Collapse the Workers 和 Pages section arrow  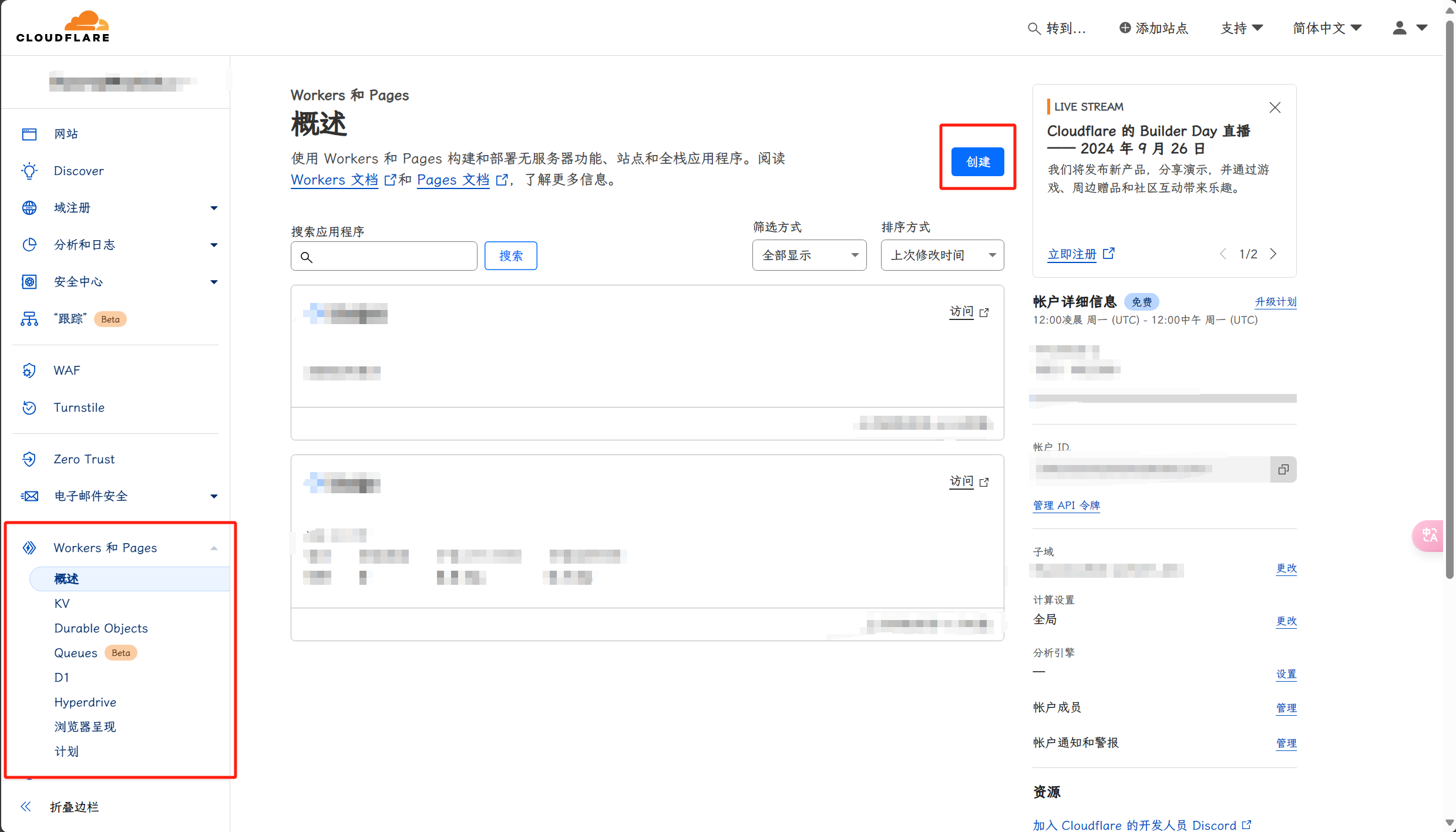pos(214,548)
